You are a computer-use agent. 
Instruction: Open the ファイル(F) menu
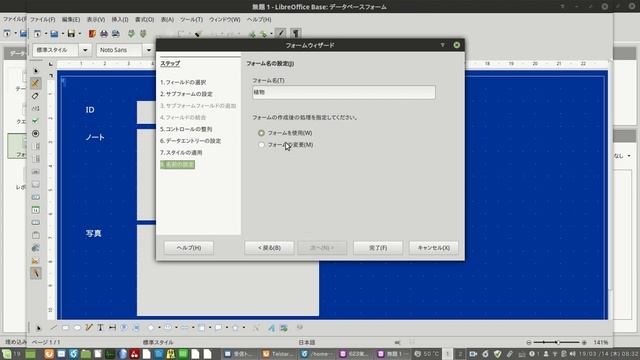point(42,20)
